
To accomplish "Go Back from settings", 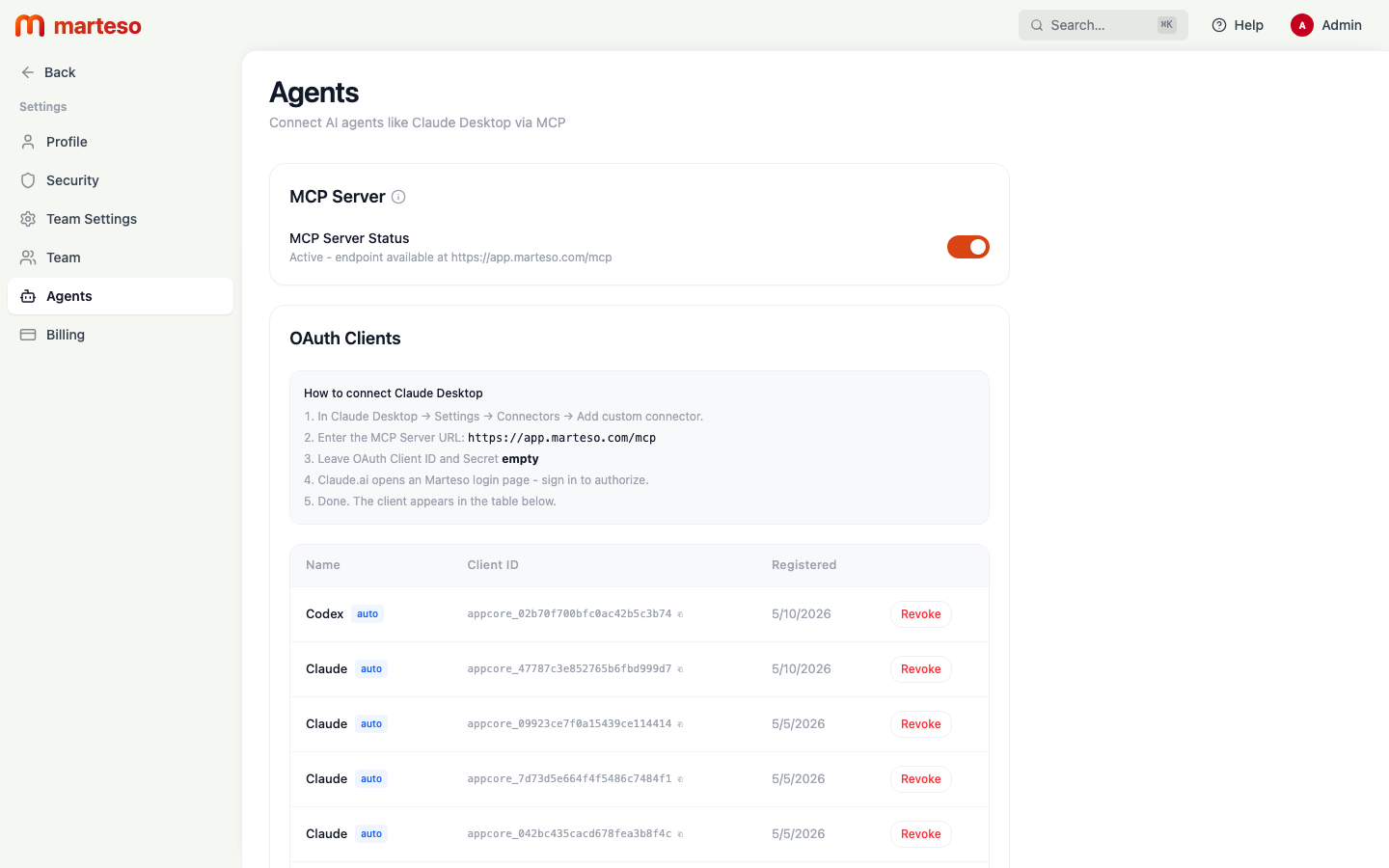I will [x=48, y=72].
